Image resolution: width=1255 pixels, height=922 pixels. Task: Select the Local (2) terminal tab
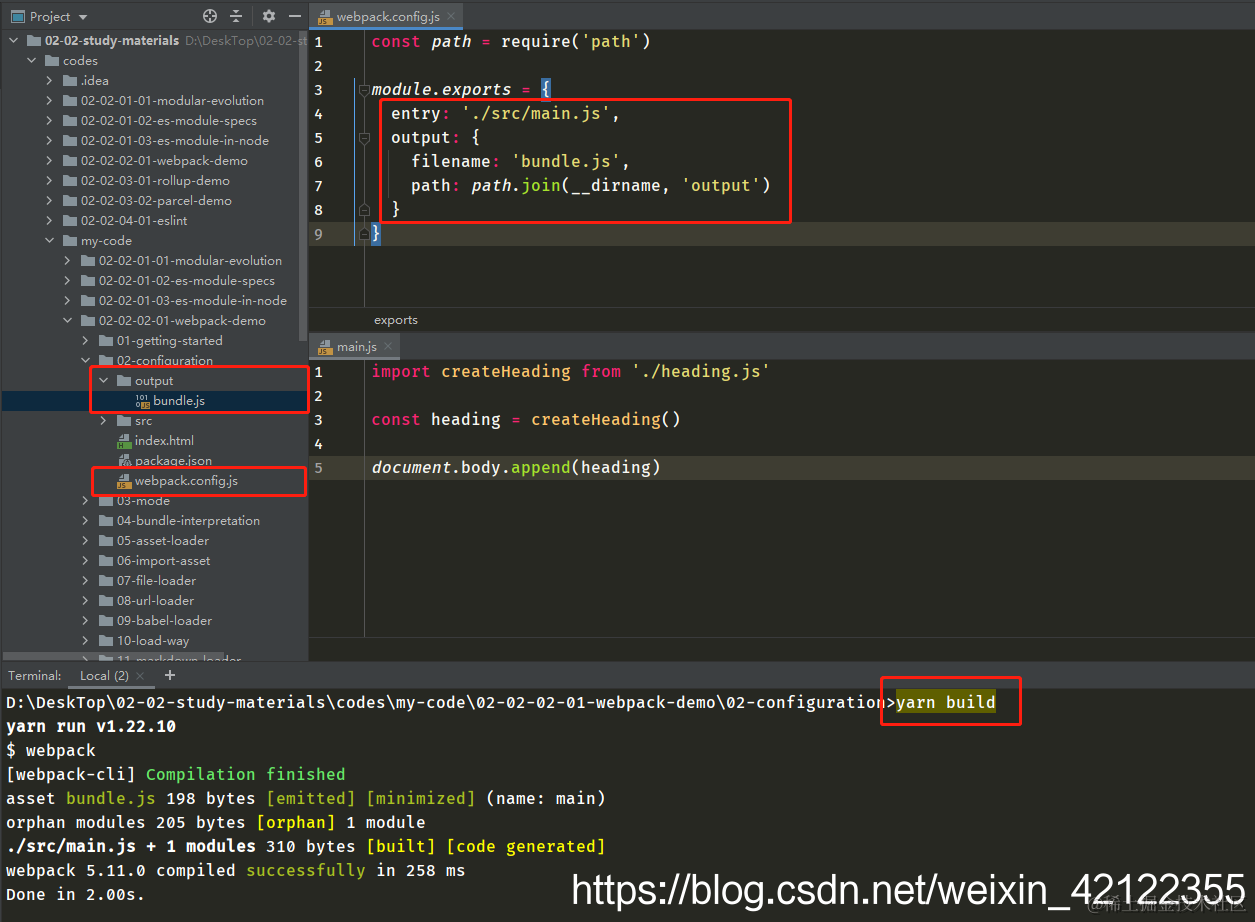coord(104,676)
